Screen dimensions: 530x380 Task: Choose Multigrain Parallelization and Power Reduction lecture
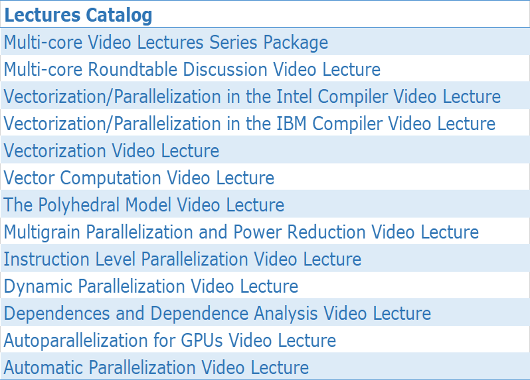point(241,233)
